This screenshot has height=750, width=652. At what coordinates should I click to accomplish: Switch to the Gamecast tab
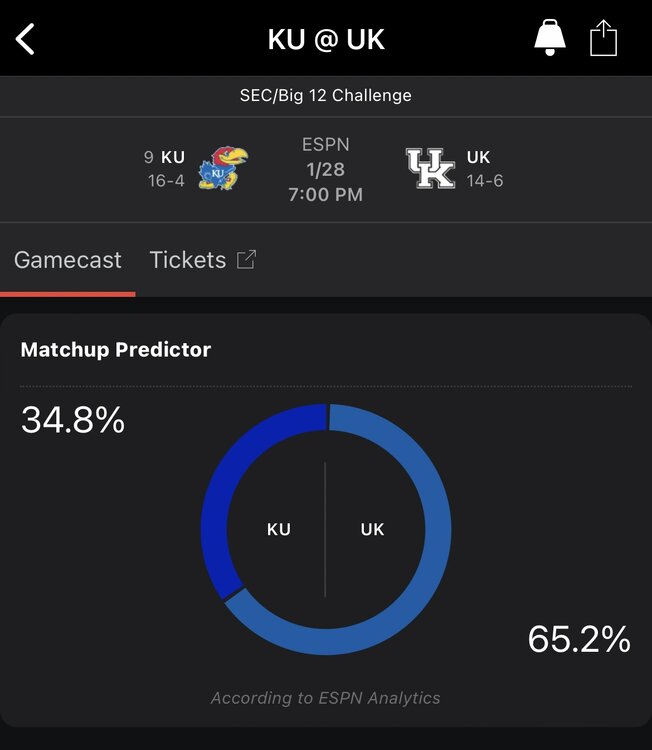[x=68, y=260]
